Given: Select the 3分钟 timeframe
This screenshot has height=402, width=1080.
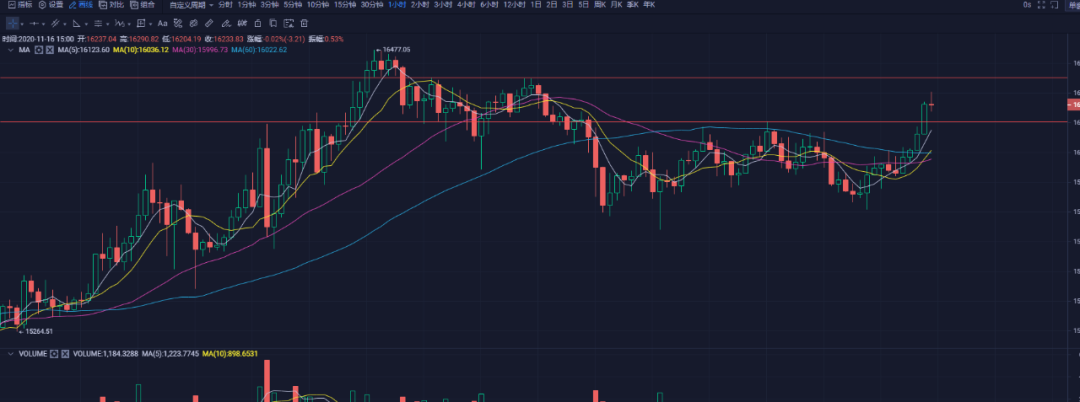Looking at the screenshot, I should click(269, 4).
